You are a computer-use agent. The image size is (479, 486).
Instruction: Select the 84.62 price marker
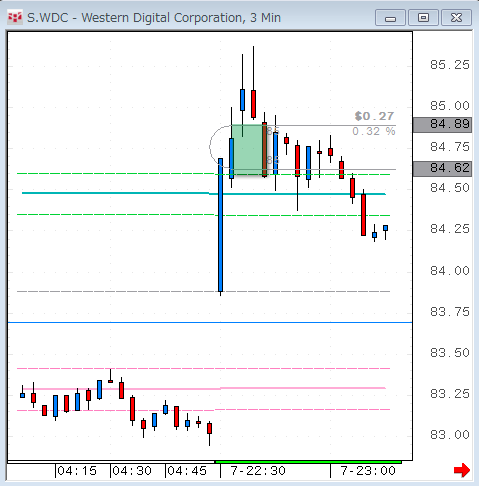pos(442,168)
